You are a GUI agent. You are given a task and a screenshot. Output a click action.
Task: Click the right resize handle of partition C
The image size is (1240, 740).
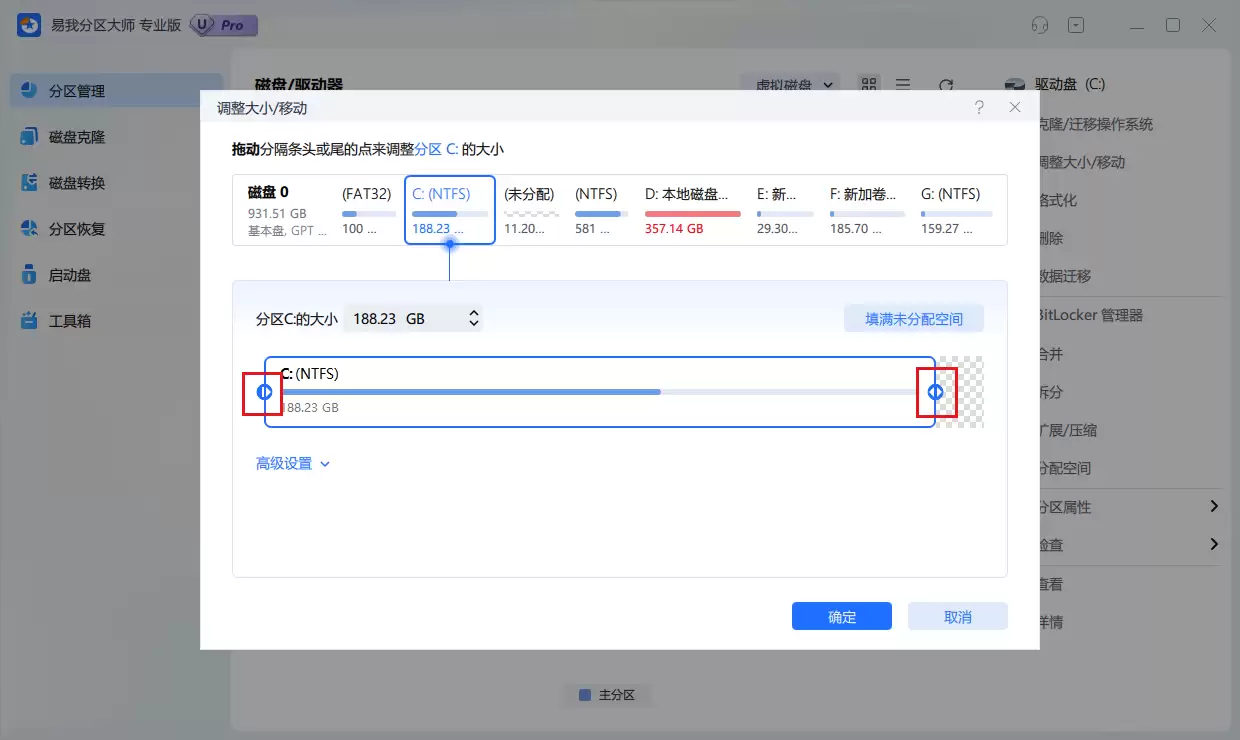tap(936, 392)
